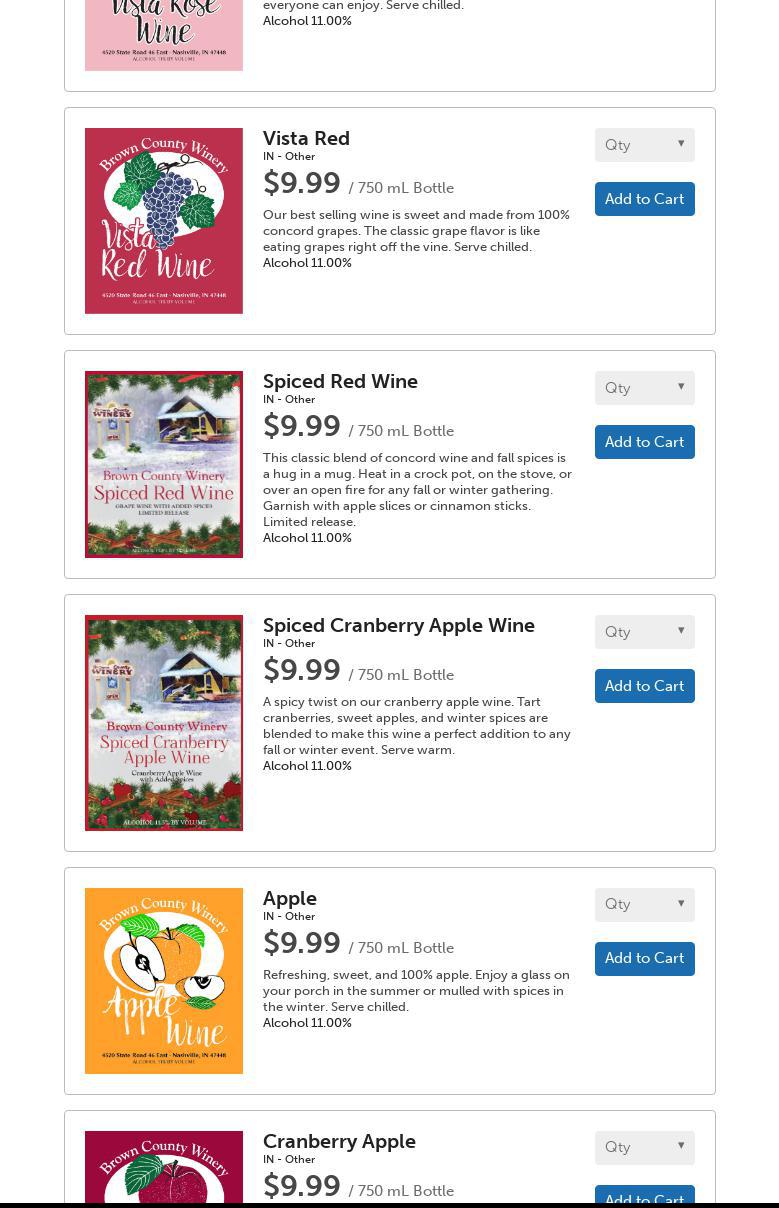This screenshot has height=1208, width=779.
Task: Click the Spiced Cranberry Apple label image
Action: [164, 722]
